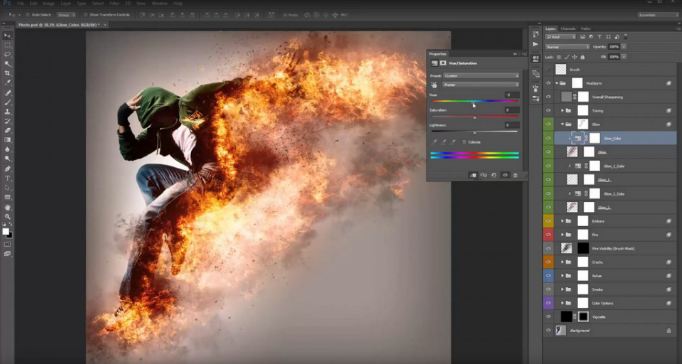Switch to the Paths tab

[x=586, y=29]
